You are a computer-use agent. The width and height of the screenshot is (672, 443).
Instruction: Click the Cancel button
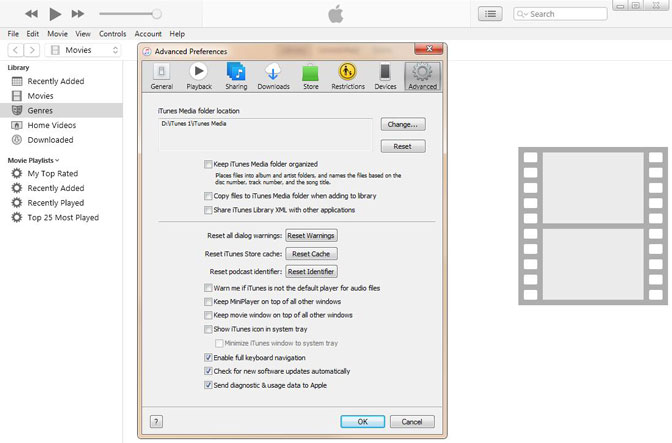click(412, 422)
